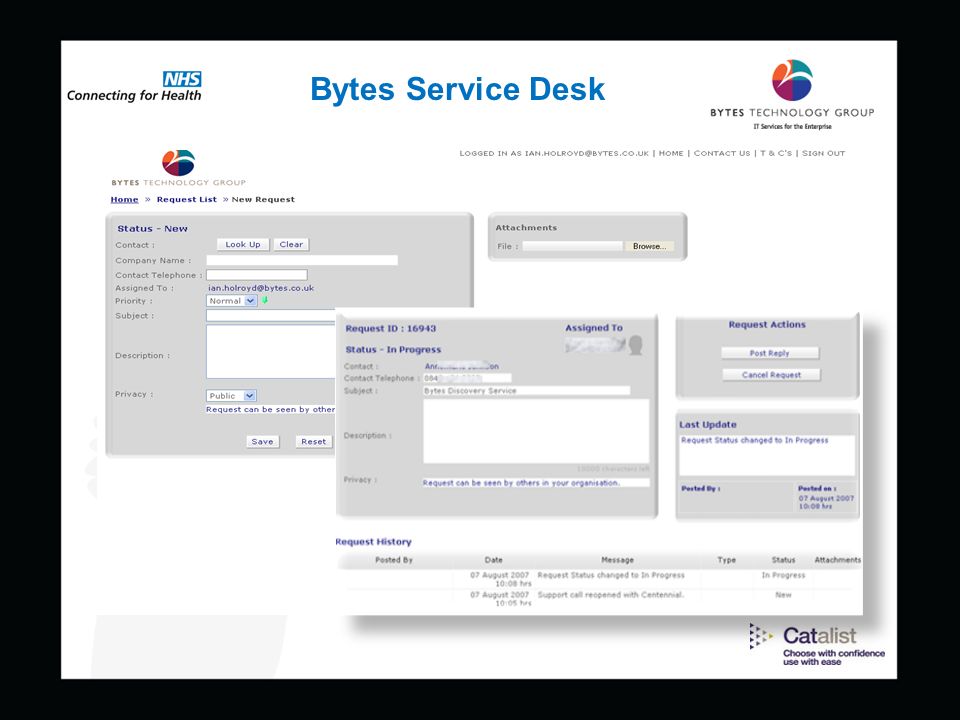The image size is (960, 720).
Task: Click the Description textarea in New request form
Action: pos(271,352)
